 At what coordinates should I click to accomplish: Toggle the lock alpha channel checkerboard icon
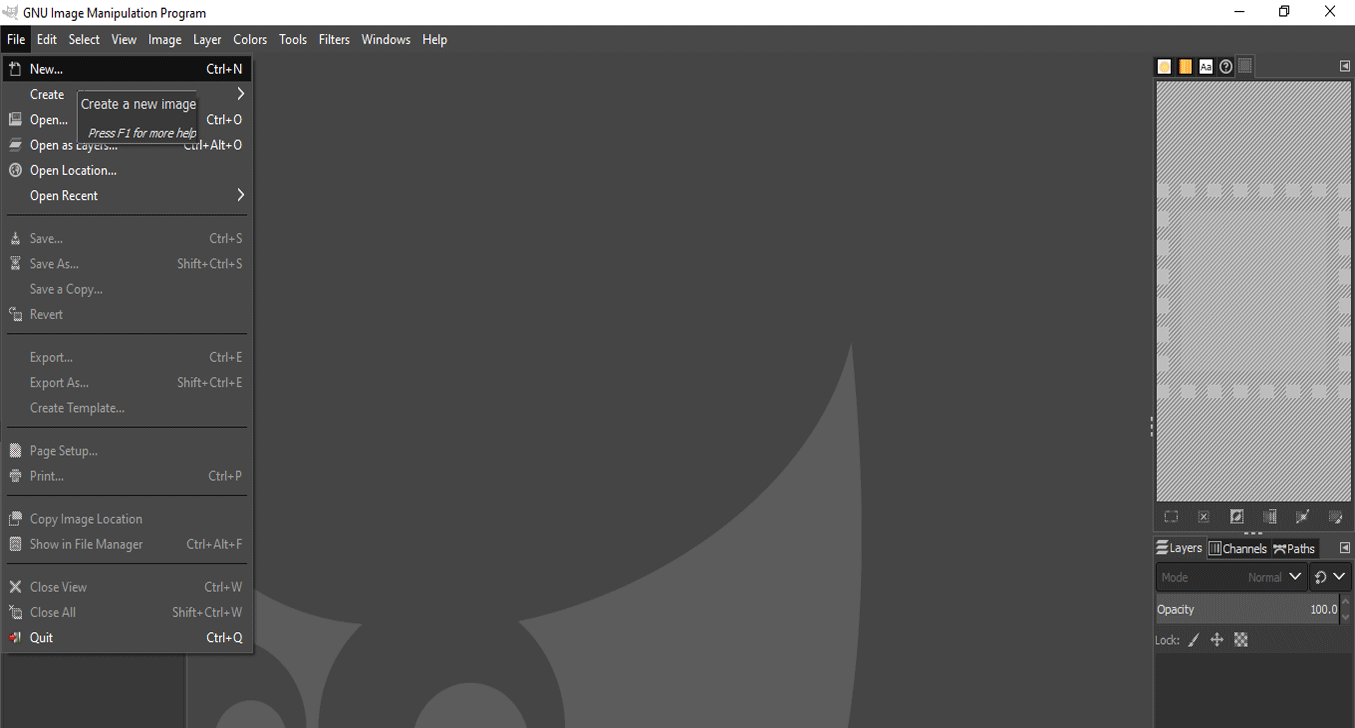coord(1241,640)
